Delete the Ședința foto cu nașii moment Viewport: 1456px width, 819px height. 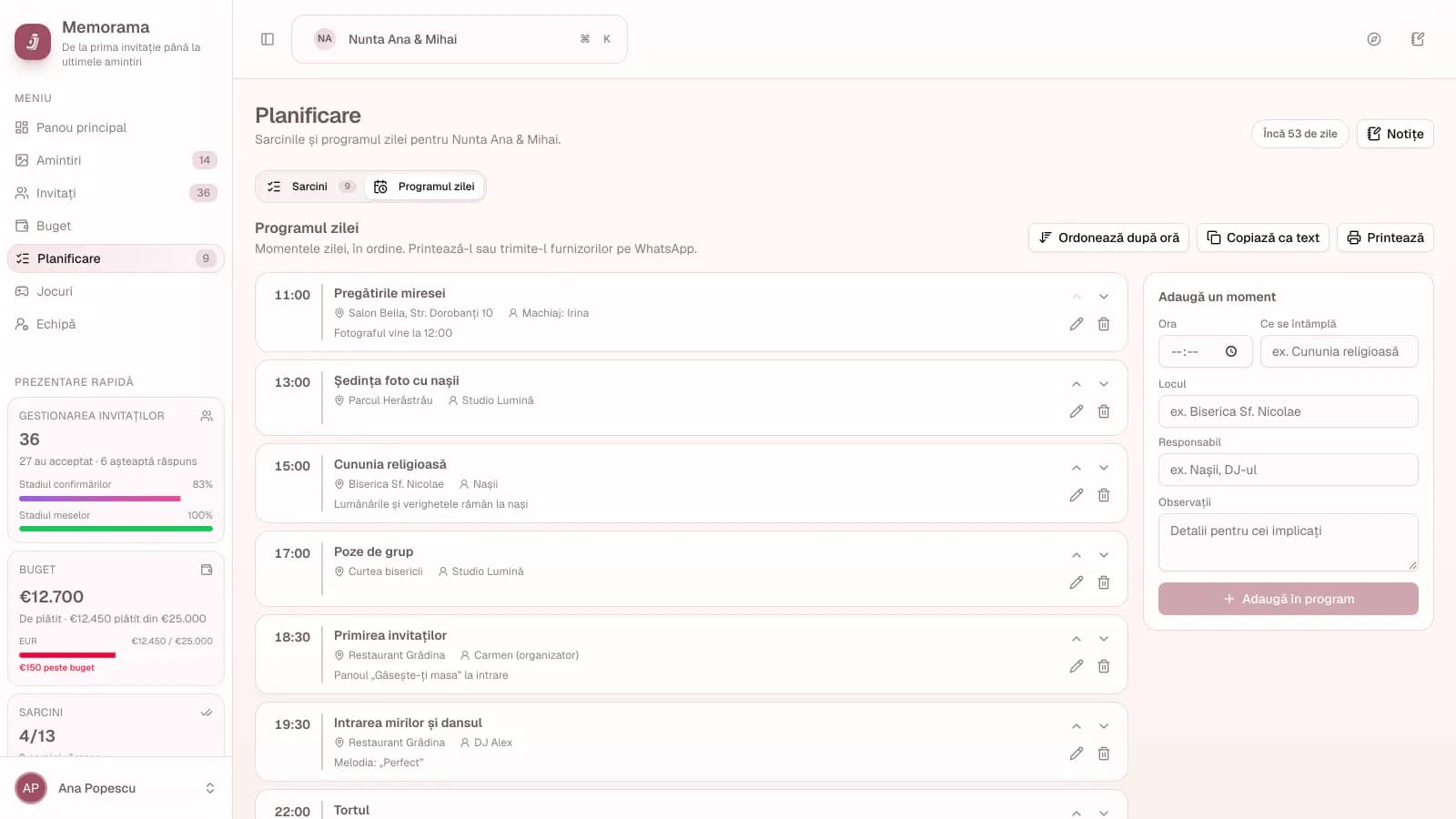1104,411
